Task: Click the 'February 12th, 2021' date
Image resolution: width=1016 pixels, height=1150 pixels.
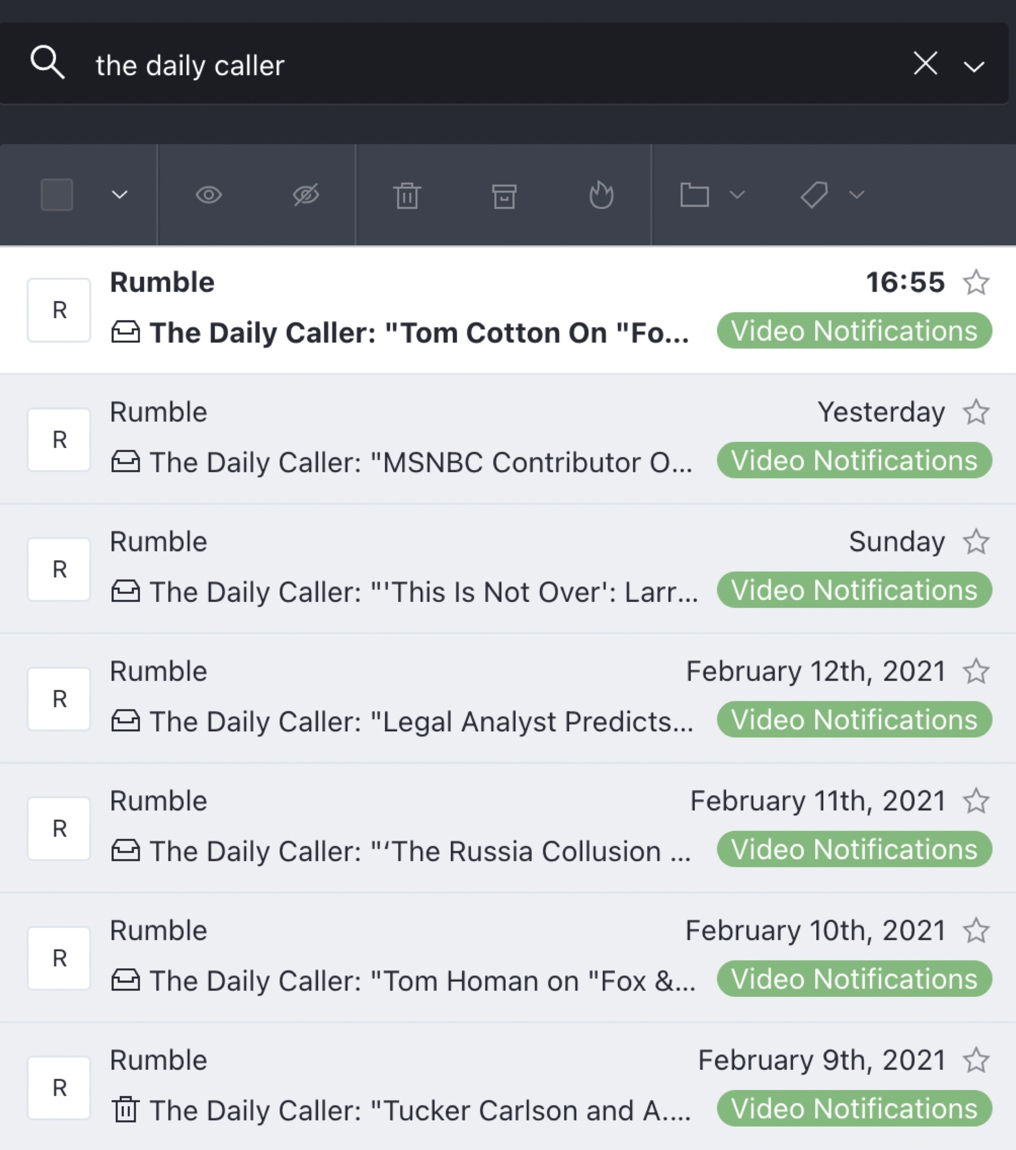Action: click(x=816, y=672)
